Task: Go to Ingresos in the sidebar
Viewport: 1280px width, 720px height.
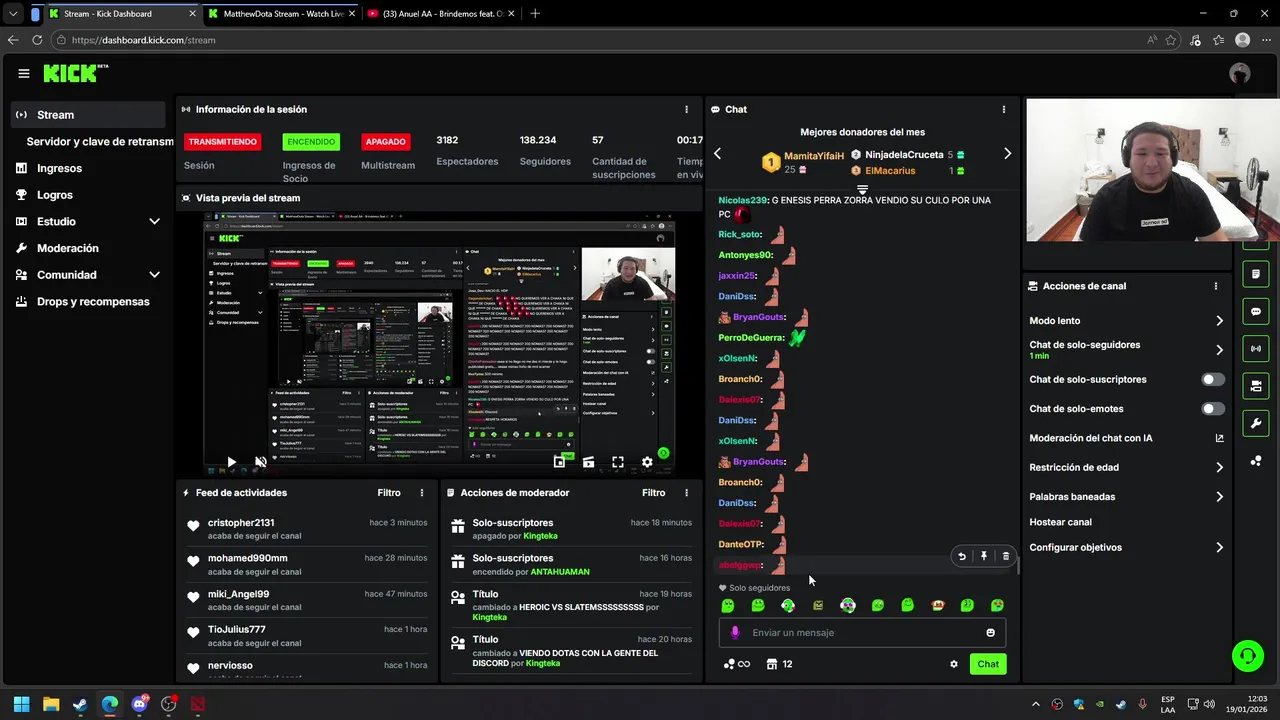Action: (x=59, y=168)
